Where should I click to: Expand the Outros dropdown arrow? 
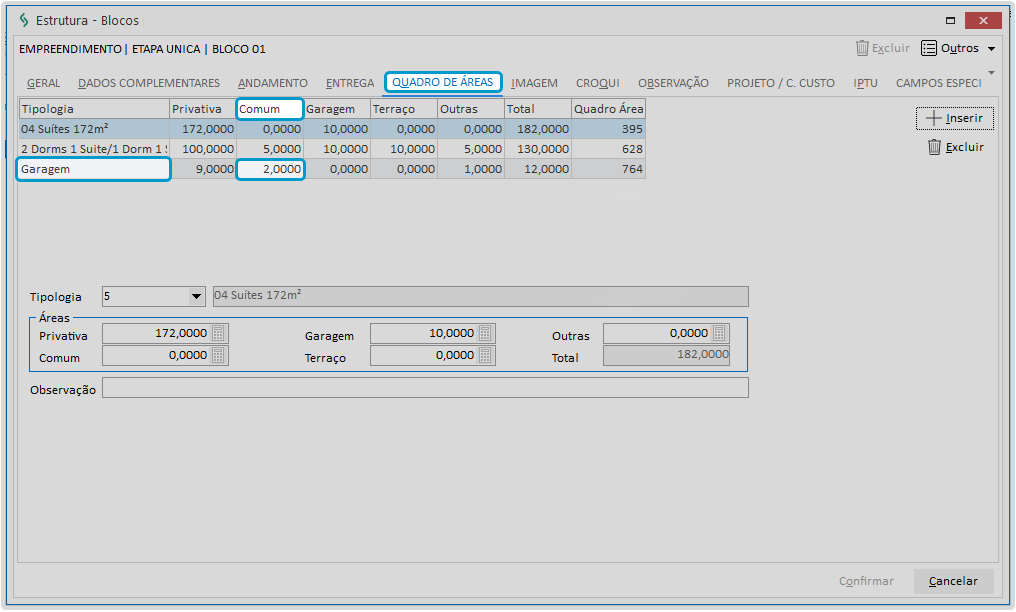point(991,49)
